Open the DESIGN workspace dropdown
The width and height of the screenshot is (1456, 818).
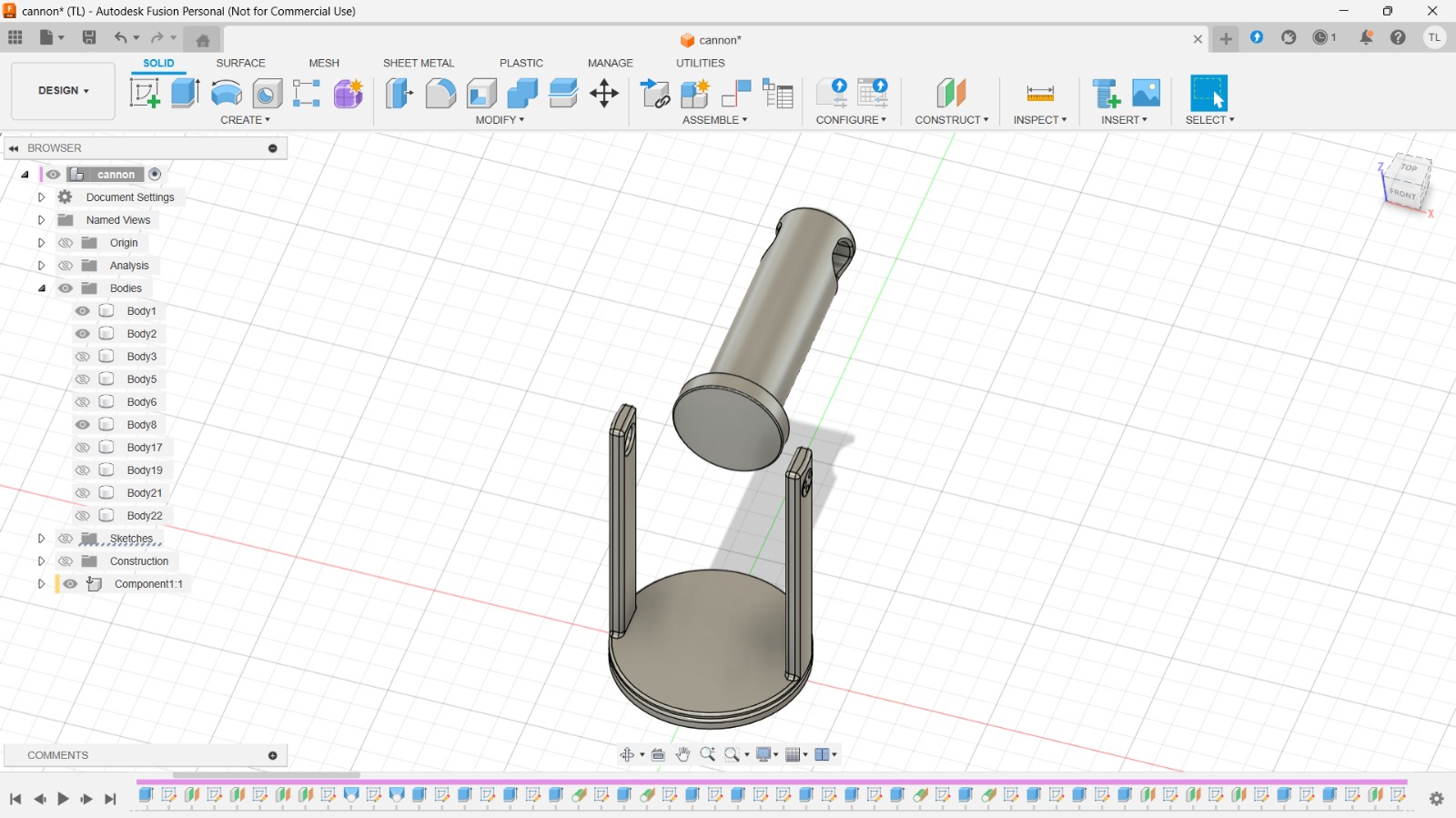(63, 91)
